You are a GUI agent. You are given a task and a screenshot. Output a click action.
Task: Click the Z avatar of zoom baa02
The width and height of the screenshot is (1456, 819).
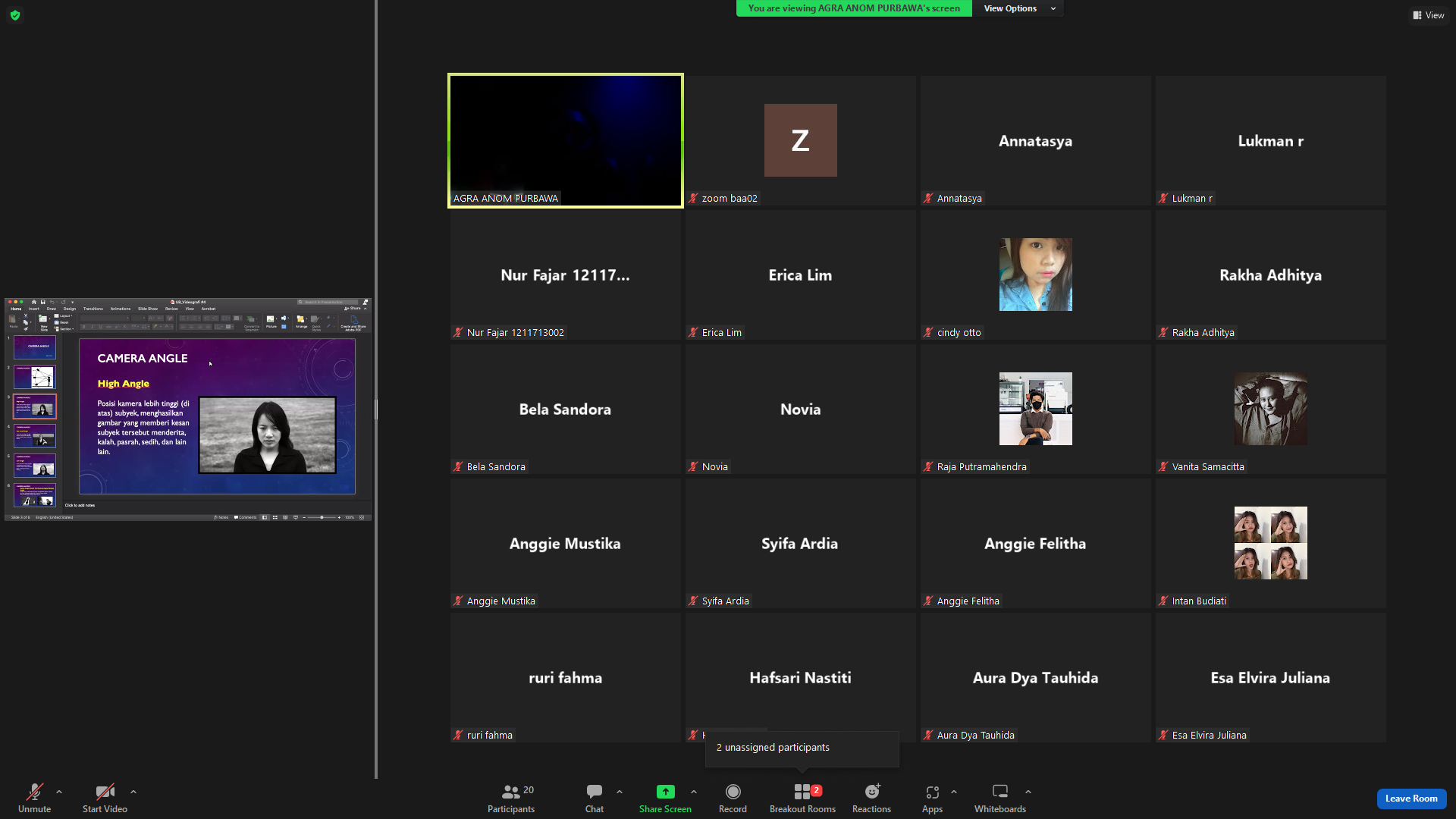click(x=800, y=140)
